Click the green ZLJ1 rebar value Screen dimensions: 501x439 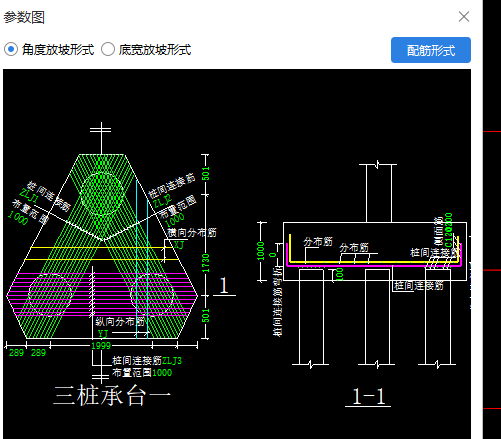[x=29, y=196]
